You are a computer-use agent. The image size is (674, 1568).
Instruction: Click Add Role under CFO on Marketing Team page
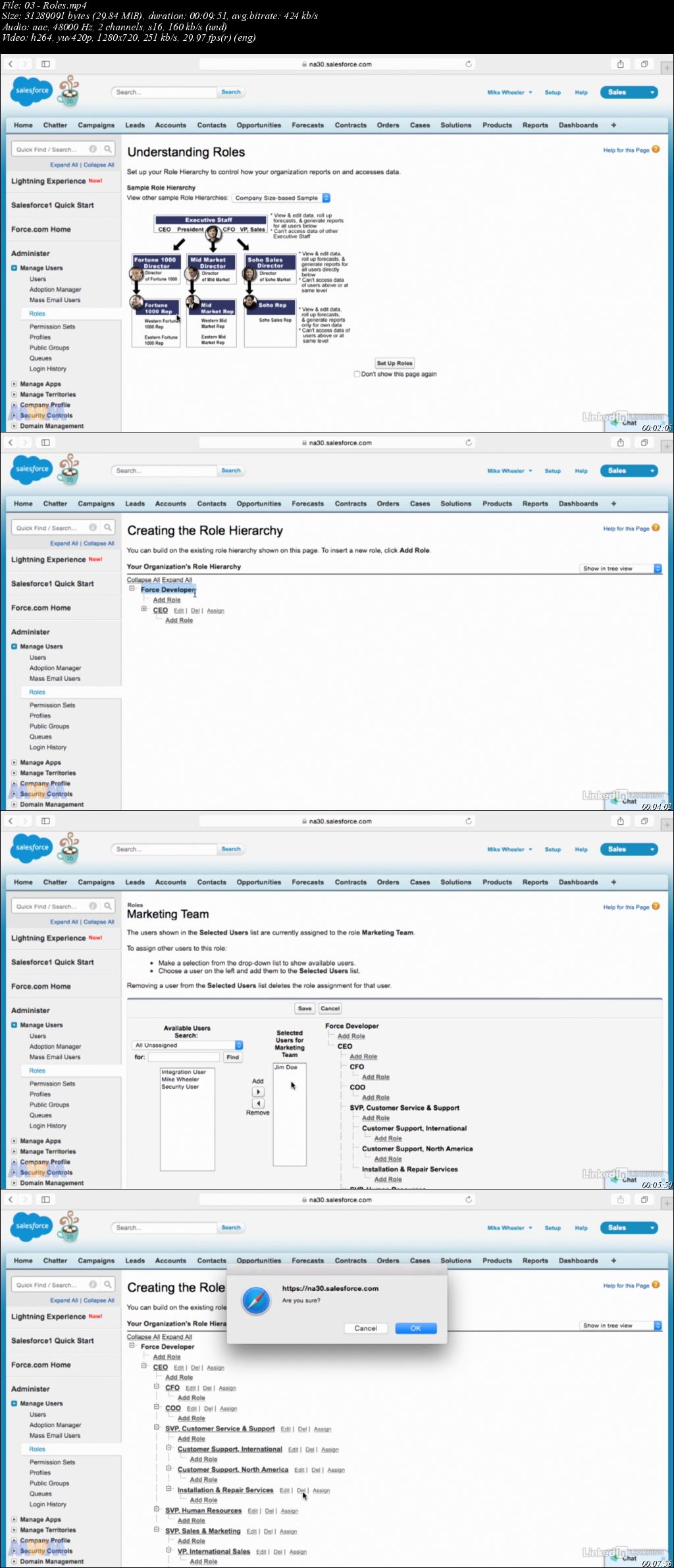pyautogui.click(x=376, y=1077)
